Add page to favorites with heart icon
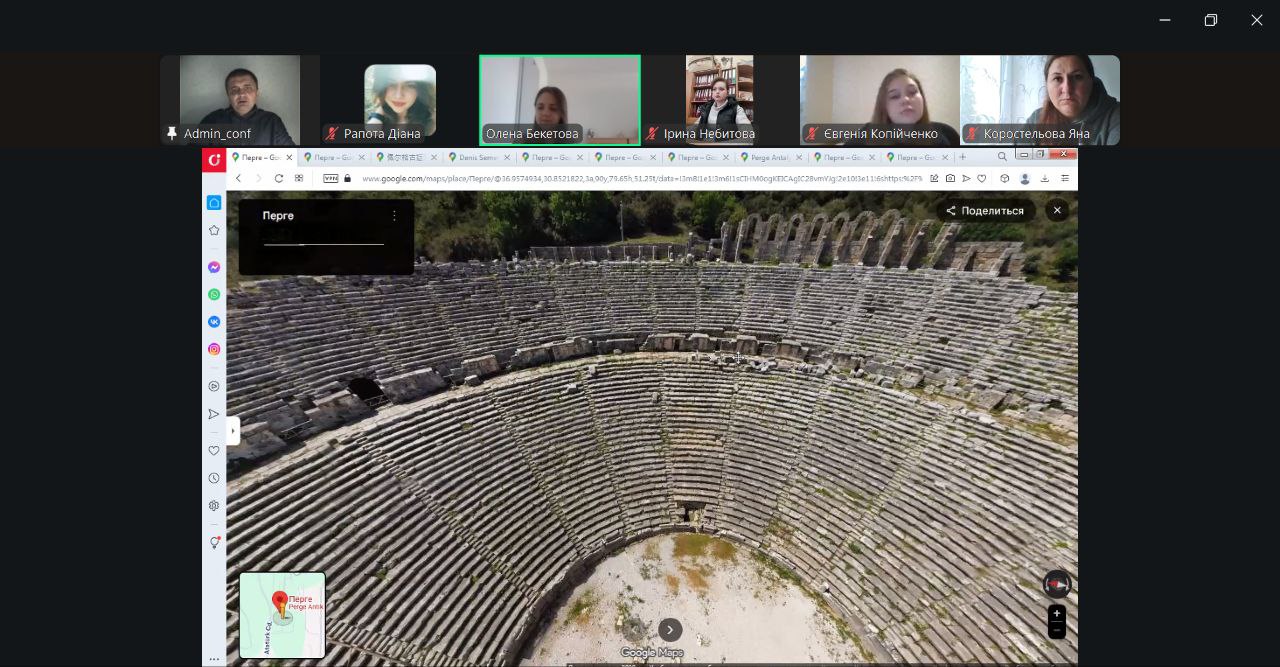This screenshot has height=667, width=1280. coord(982,178)
